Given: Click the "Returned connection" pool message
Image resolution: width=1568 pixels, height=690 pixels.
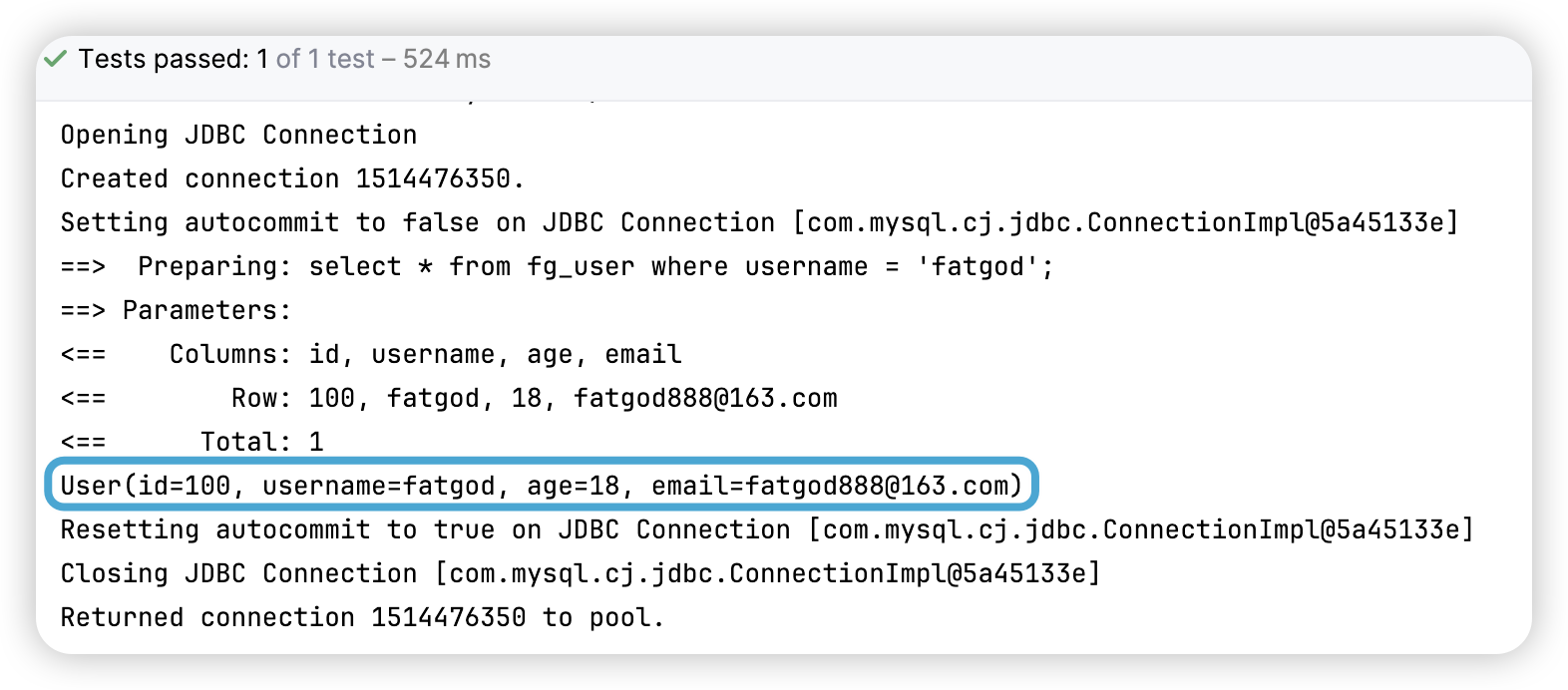Looking at the screenshot, I should [x=206, y=617].
